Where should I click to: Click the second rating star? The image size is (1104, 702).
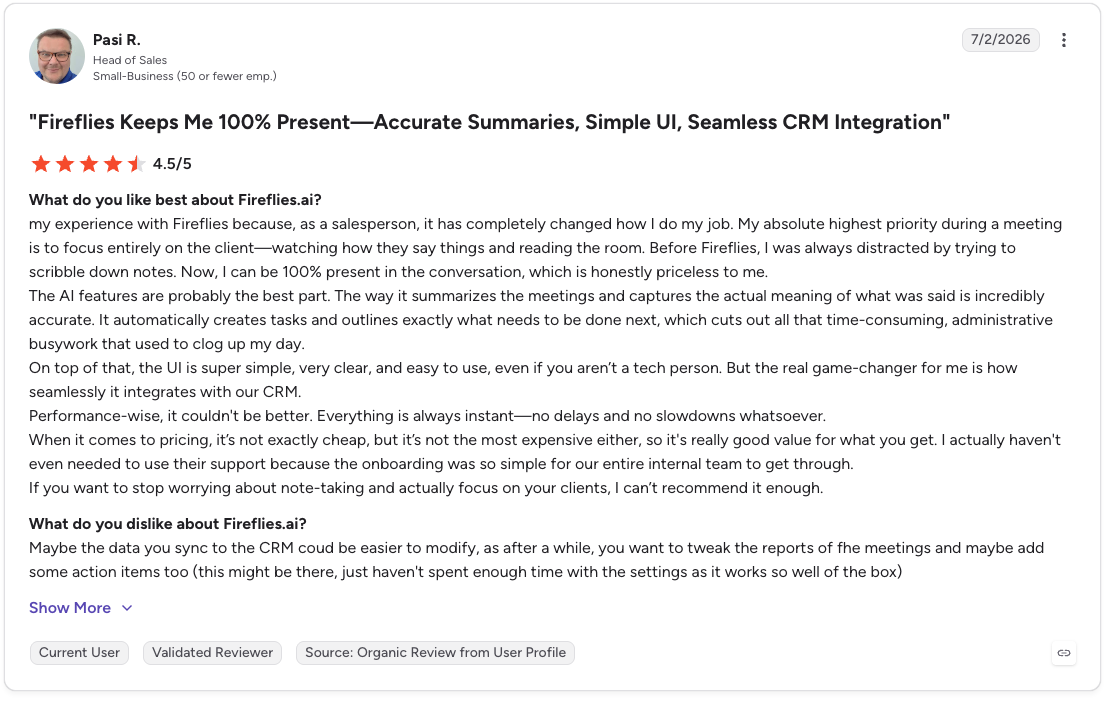click(x=65, y=164)
